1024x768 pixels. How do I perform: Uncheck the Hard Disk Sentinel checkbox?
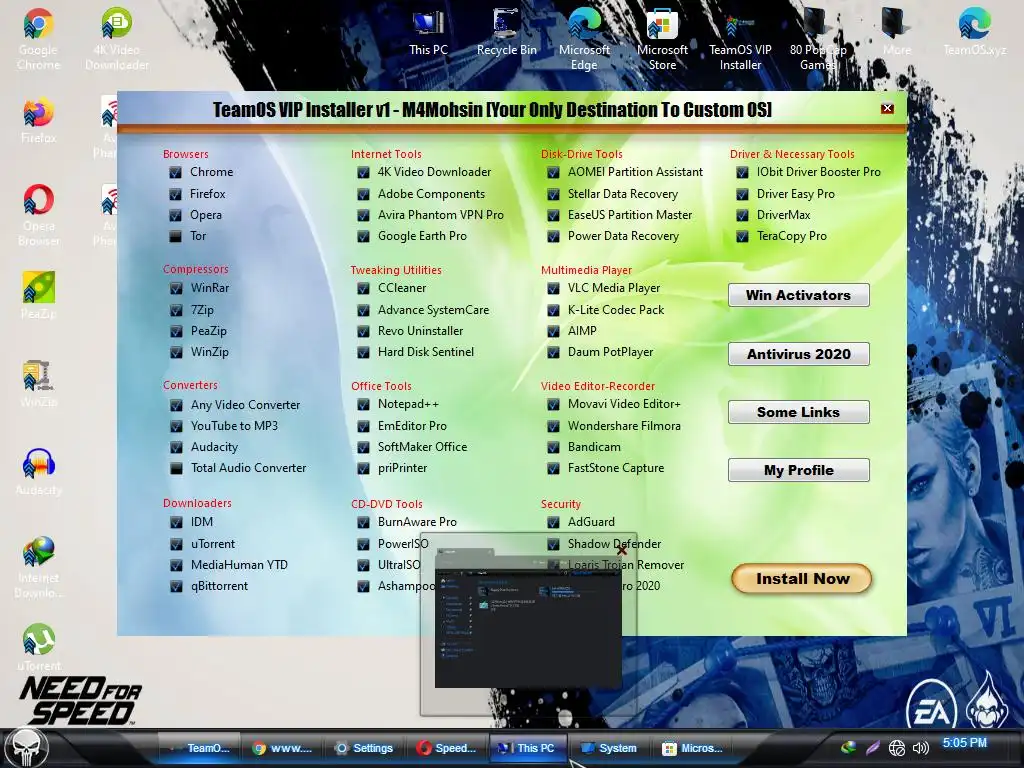tap(363, 353)
